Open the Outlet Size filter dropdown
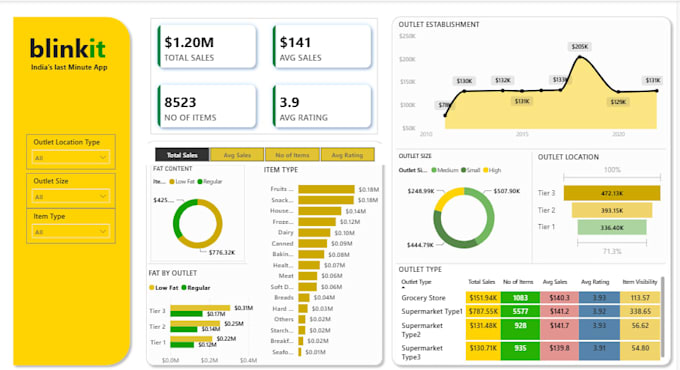This screenshot has height=370, width=680. point(71,197)
